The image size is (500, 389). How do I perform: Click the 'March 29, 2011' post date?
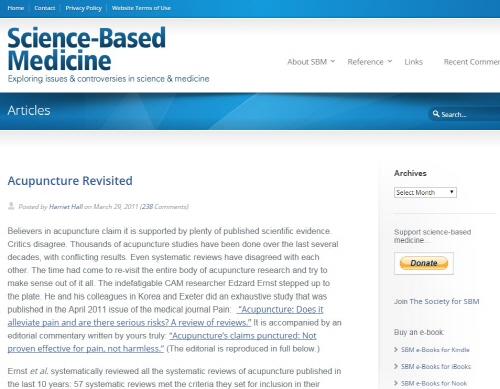(x=116, y=207)
